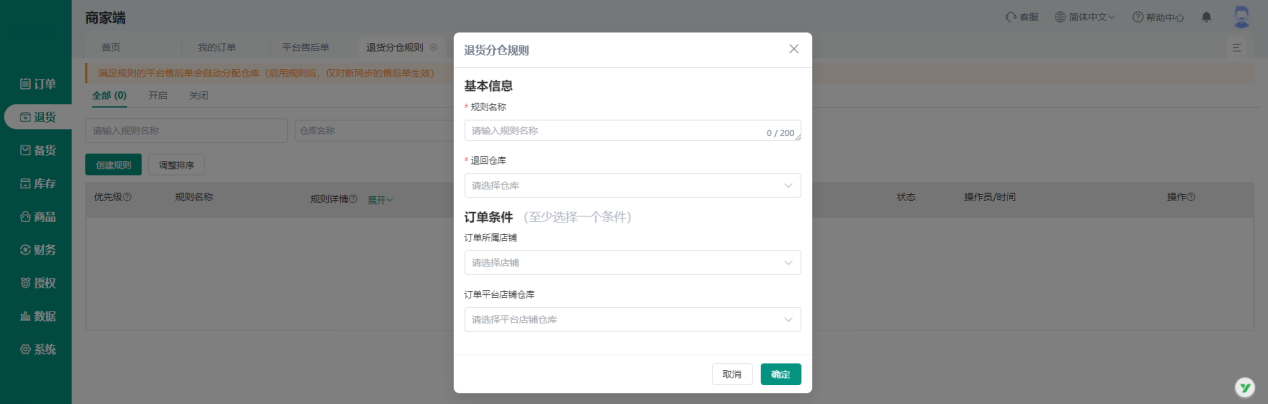Click the notification bell icon
This screenshot has width=1268, height=404.
1206,17
